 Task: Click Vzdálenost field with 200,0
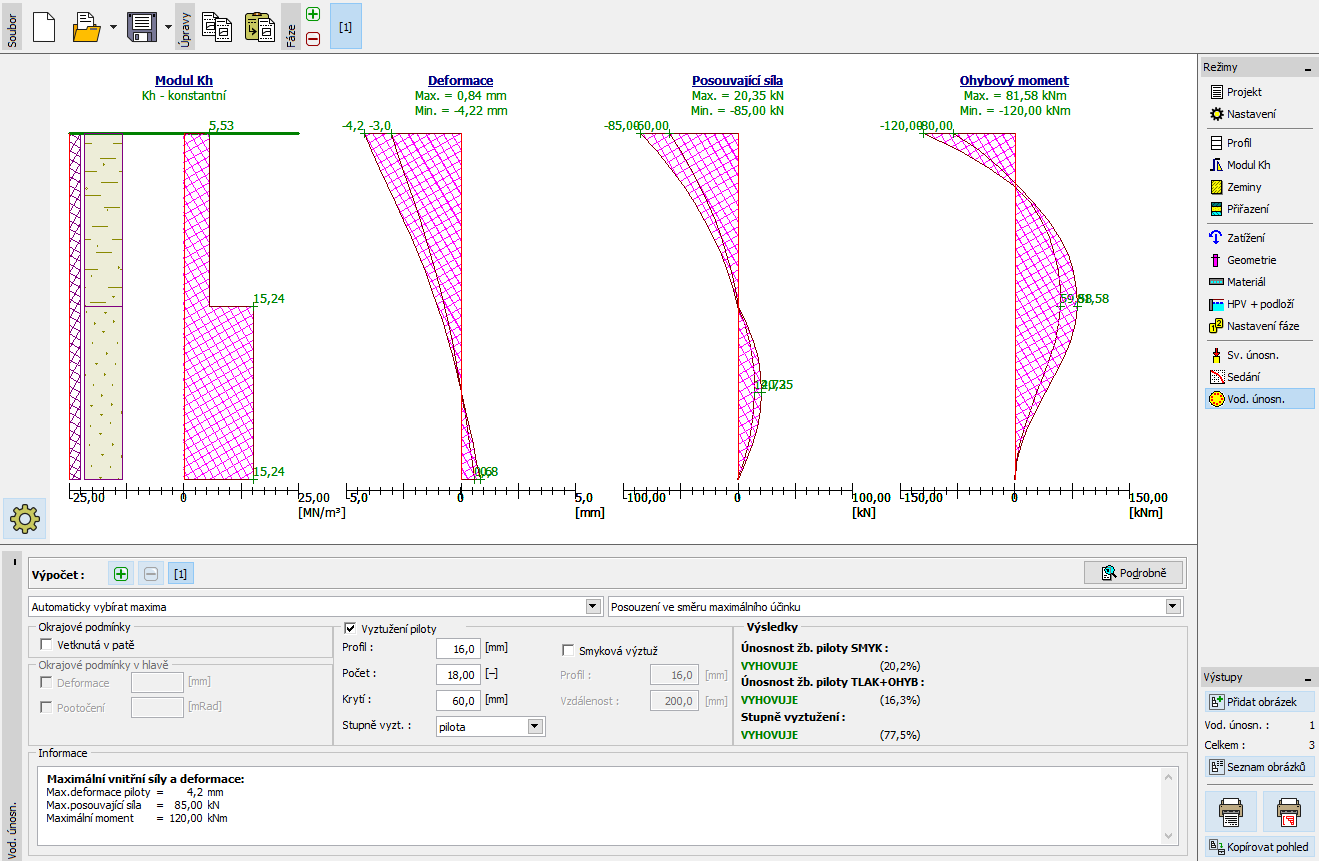click(x=675, y=701)
